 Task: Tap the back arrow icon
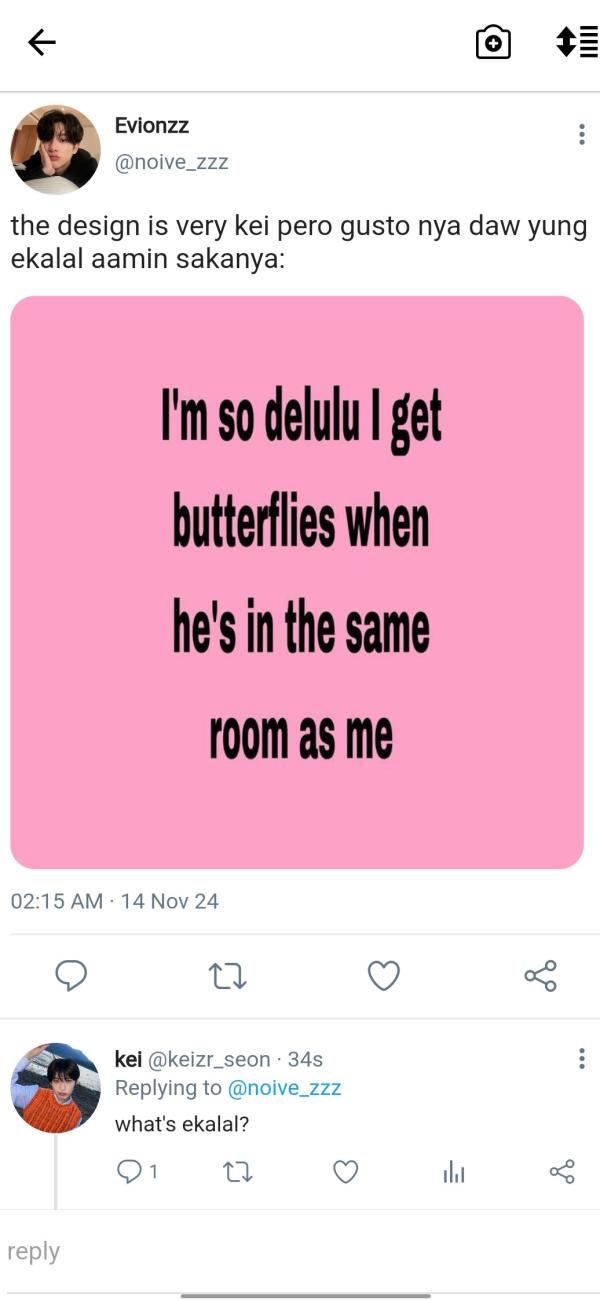click(42, 42)
